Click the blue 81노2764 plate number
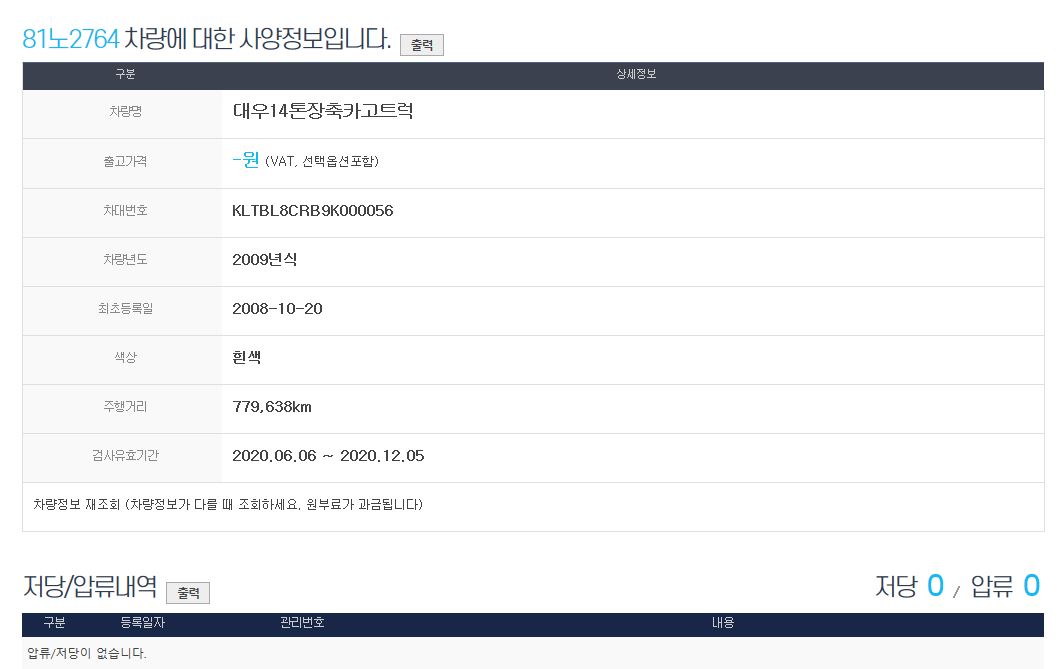The image size is (1062, 669). click(71, 39)
